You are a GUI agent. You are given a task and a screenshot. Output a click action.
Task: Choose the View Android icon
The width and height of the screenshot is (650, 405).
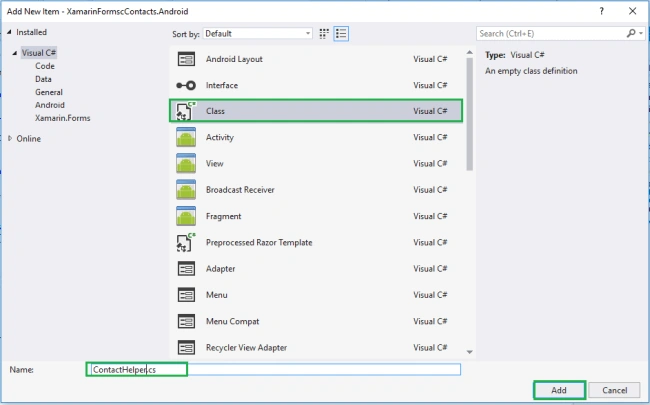pyautogui.click(x=186, y=163)
